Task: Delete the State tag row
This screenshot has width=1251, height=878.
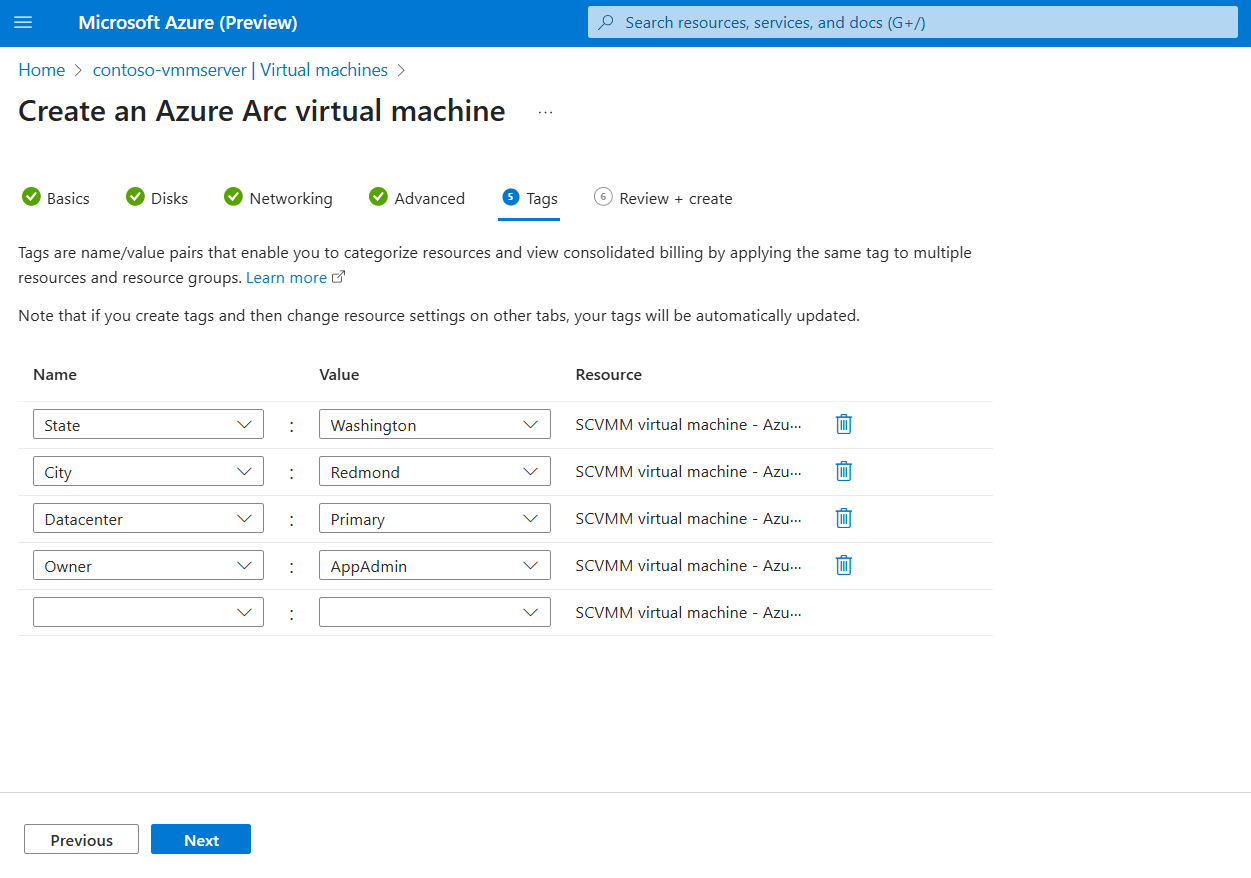Action: tap(844, 424)
